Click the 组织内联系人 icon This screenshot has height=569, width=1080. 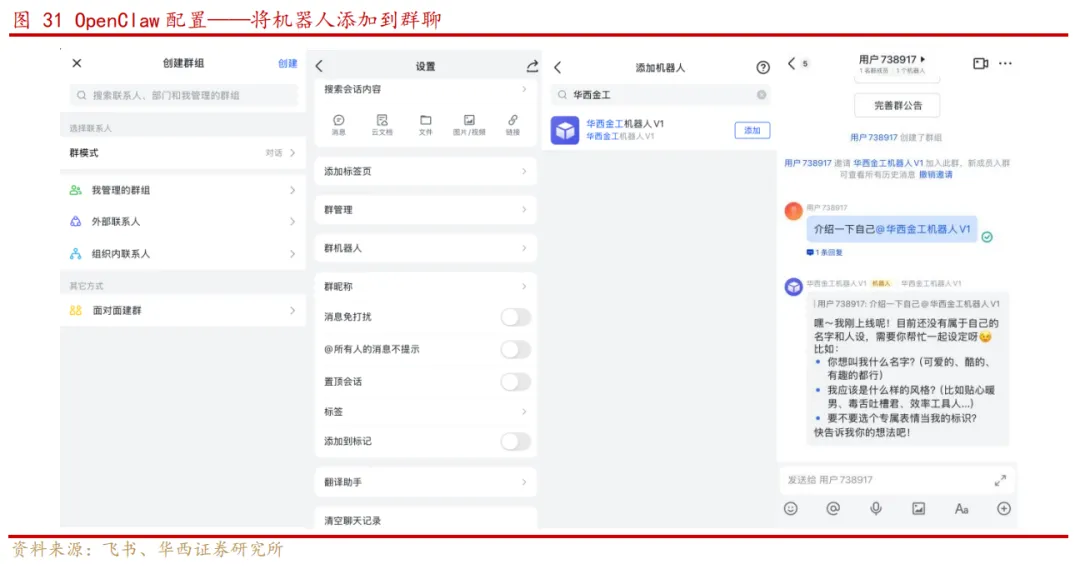point(76,254)
